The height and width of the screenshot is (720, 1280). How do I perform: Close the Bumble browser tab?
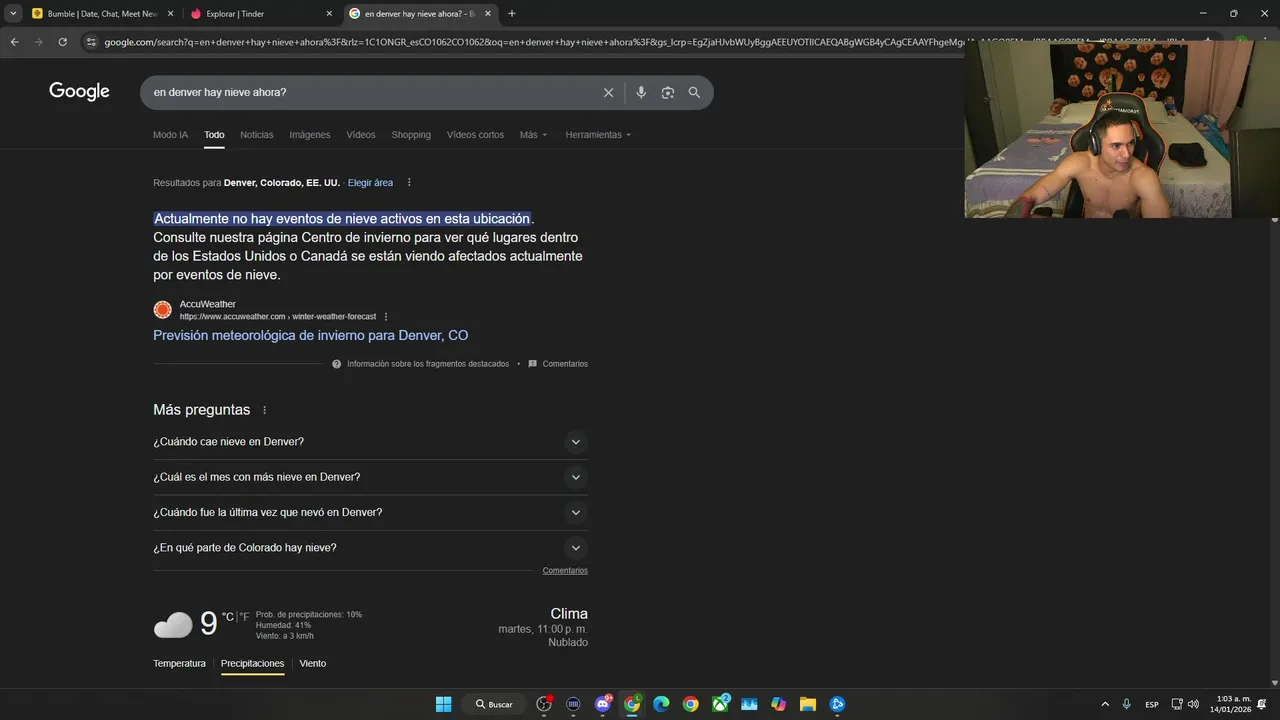click(x=170, y=14)
